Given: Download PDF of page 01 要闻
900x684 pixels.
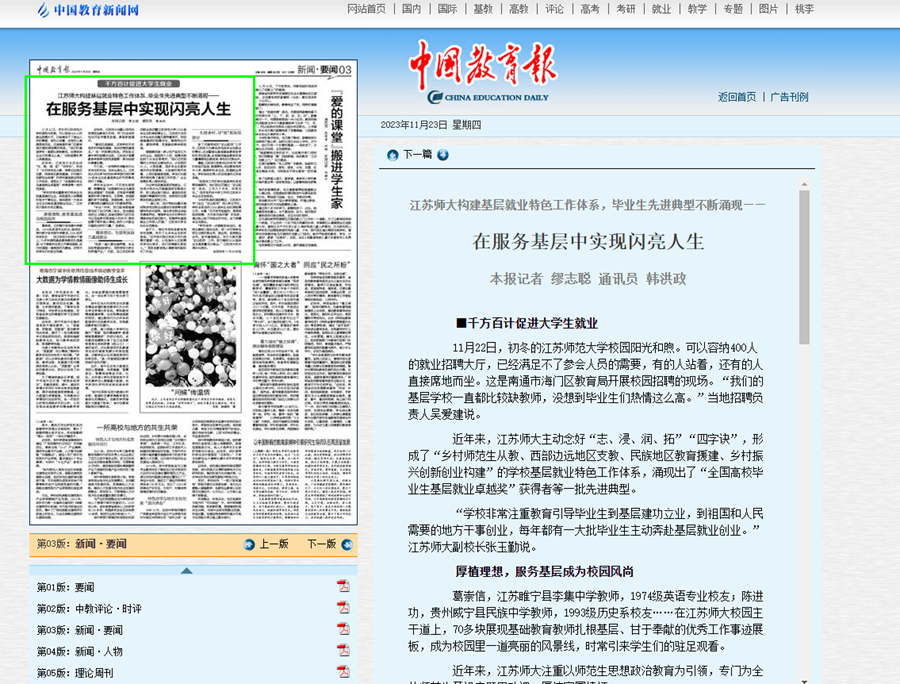Looking at the screenshot, I should point(343,587).
